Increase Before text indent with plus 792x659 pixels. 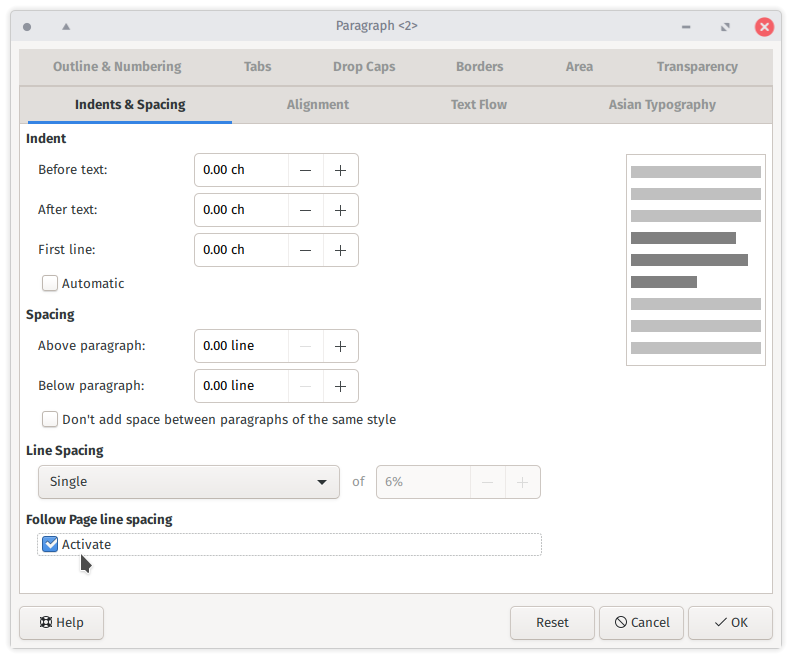[340, 170]
